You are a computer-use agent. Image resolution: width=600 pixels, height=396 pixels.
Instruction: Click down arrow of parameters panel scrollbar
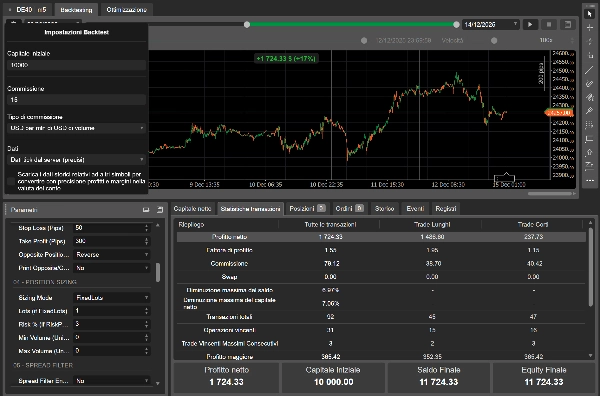(x=158, y=383)
